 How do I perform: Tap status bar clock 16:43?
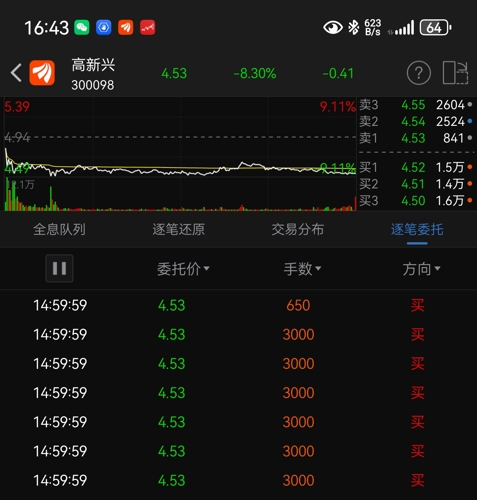tap(47, 28)
